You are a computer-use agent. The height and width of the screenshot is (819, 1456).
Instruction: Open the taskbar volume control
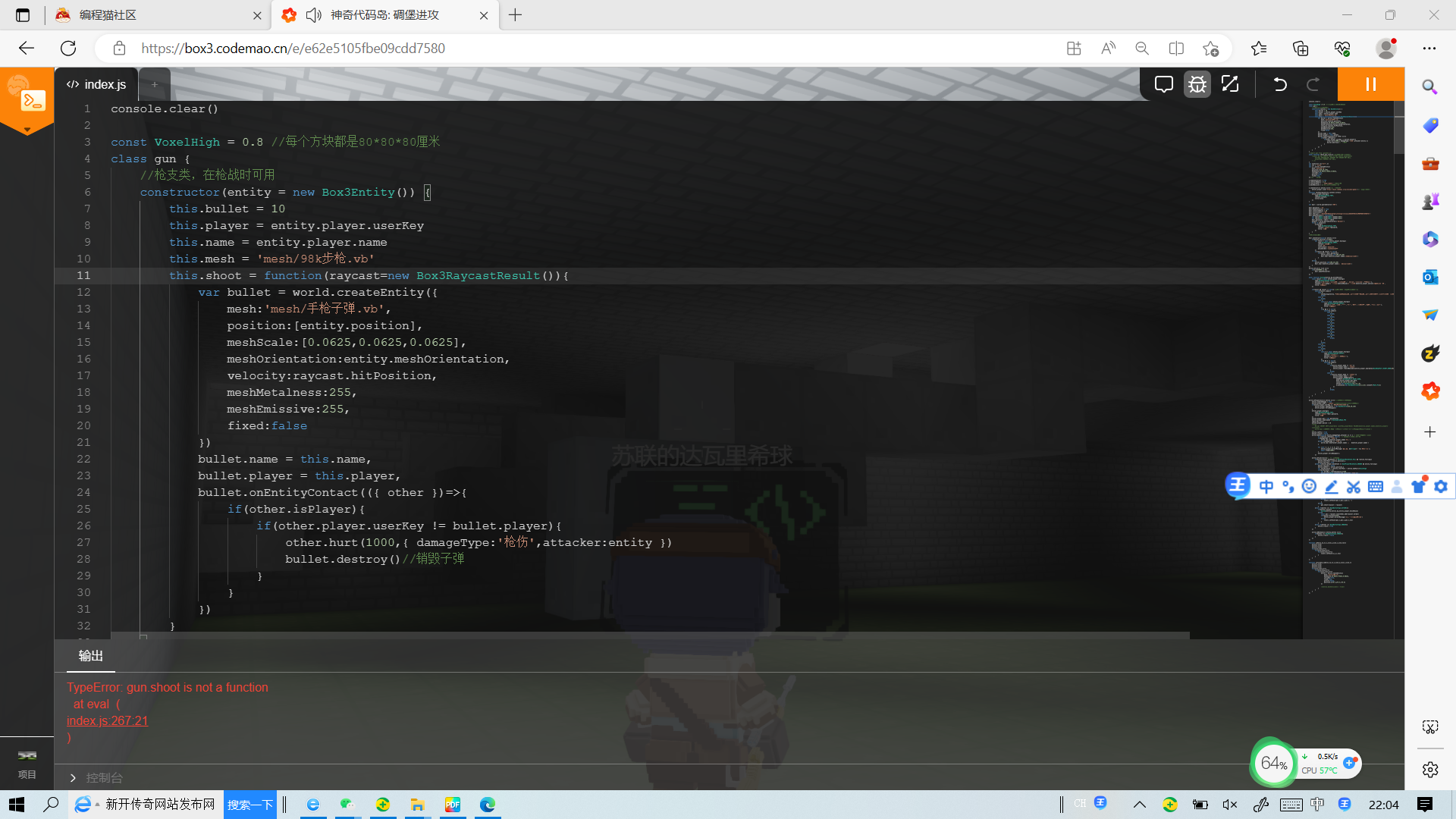pos(1230,805)
